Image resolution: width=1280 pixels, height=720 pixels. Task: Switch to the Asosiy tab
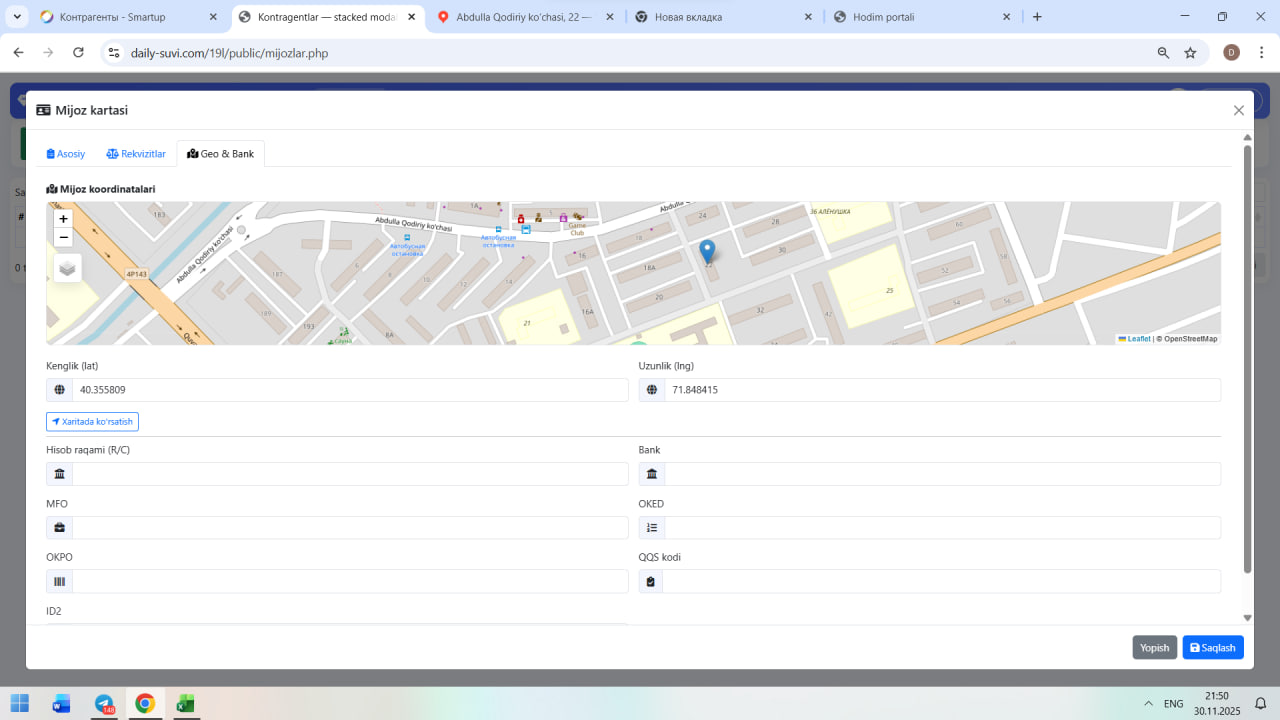tap(66, 154)
